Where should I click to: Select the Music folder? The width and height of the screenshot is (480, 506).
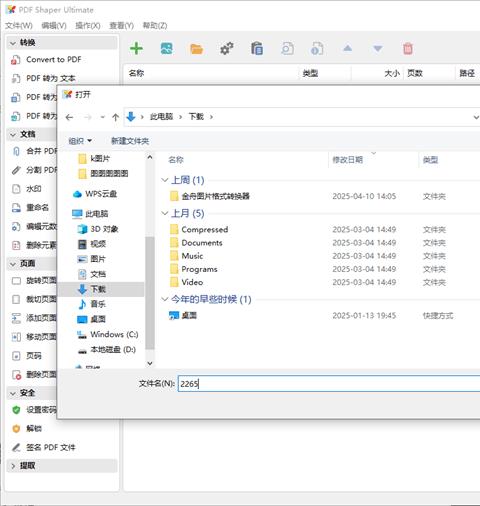click(x=192, y=256)
